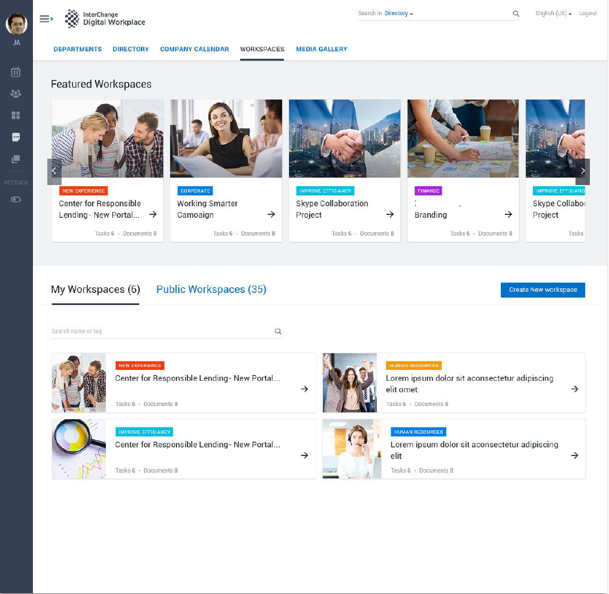The height and width of the screenshot is (594, 609).
Task: Show next featured workspaces with the right arrow
Action: [583, 171]
